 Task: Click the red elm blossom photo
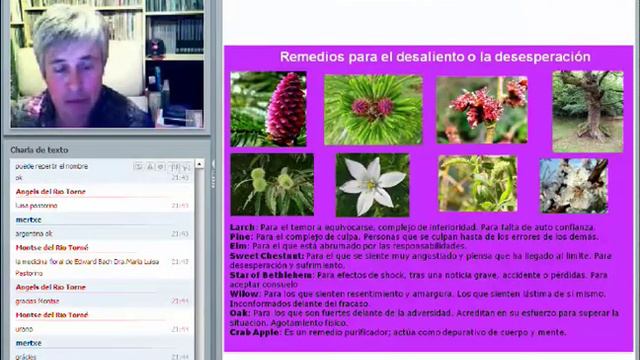(482, 110)
